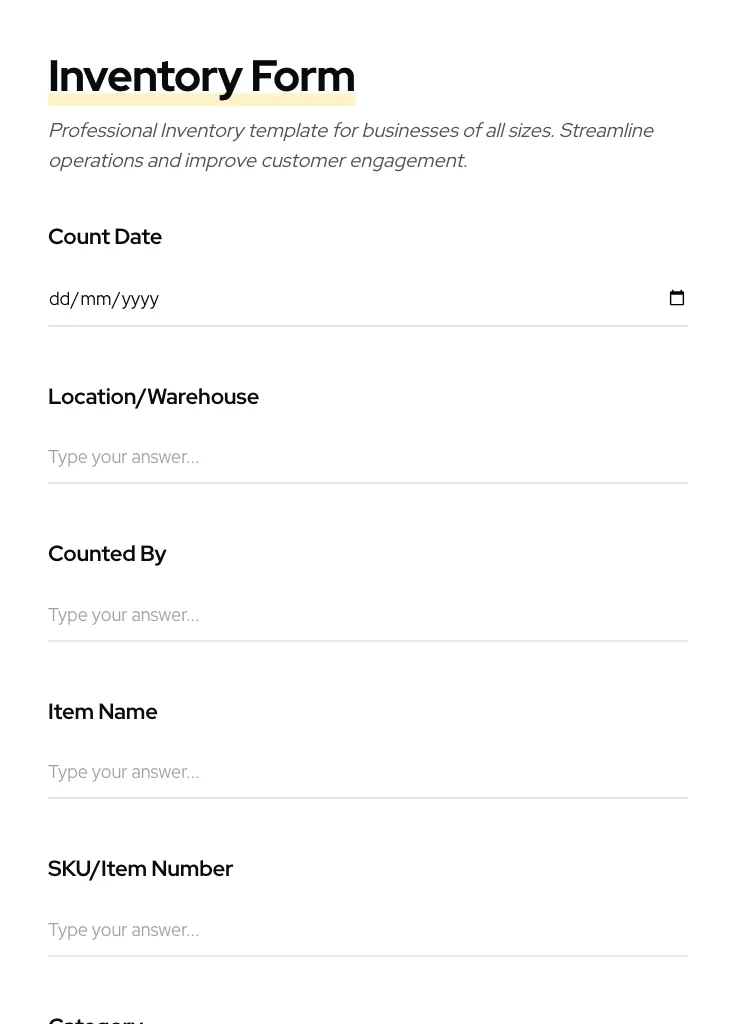
Task: Click the Location/Warehouse label
Action: pos(153,397)
